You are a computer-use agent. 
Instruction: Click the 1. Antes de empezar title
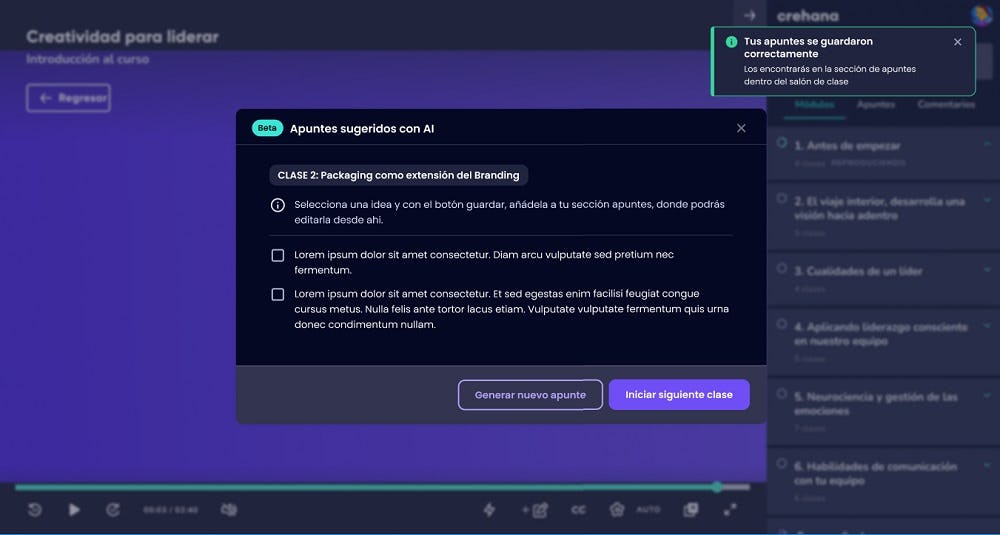pyautogui.click(x=847, y=145)
